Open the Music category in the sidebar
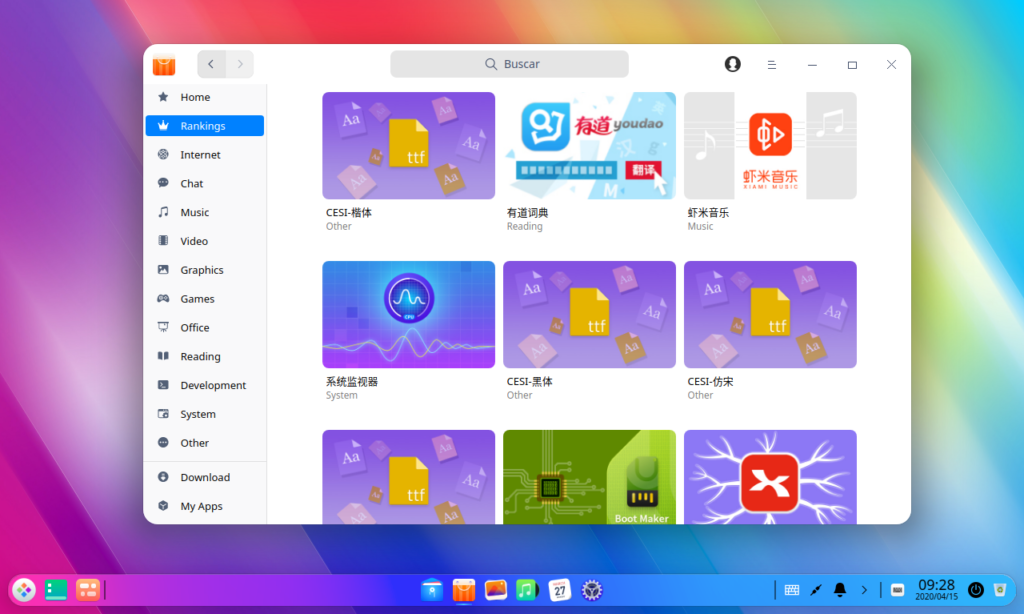The image size is (1024, 614). (204, 212)
